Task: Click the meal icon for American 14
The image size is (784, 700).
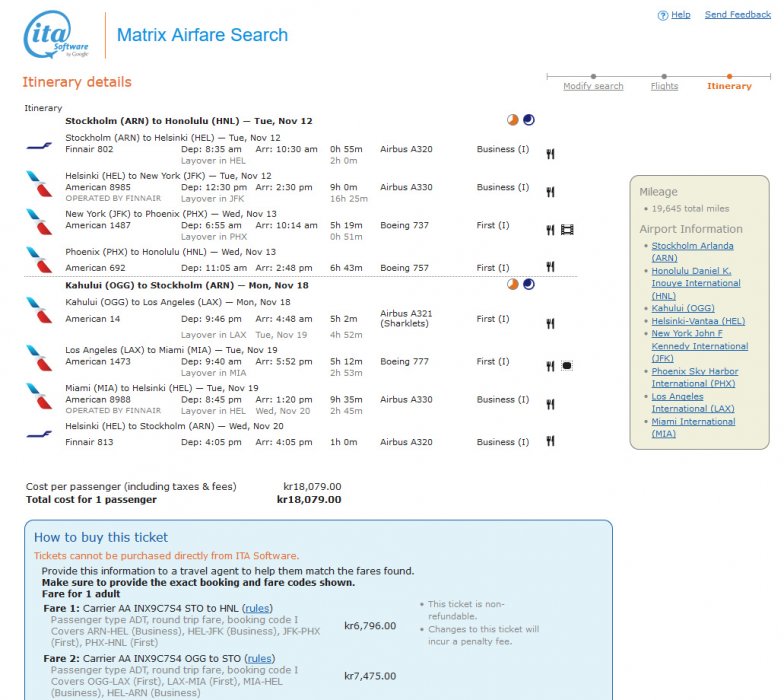Action: point(550,323)
